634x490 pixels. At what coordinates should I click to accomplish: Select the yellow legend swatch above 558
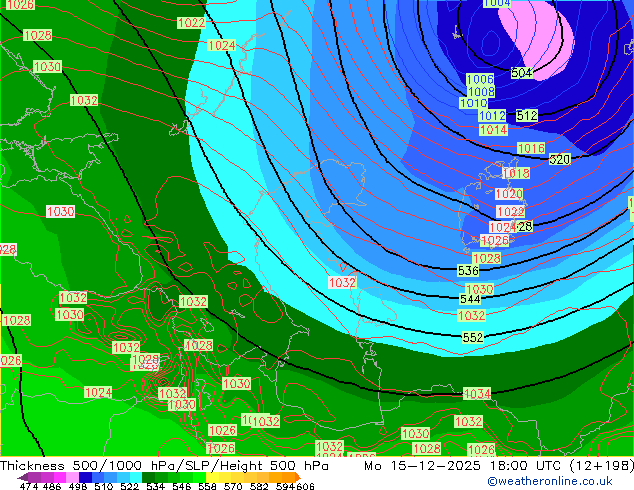tap(213, 477)
